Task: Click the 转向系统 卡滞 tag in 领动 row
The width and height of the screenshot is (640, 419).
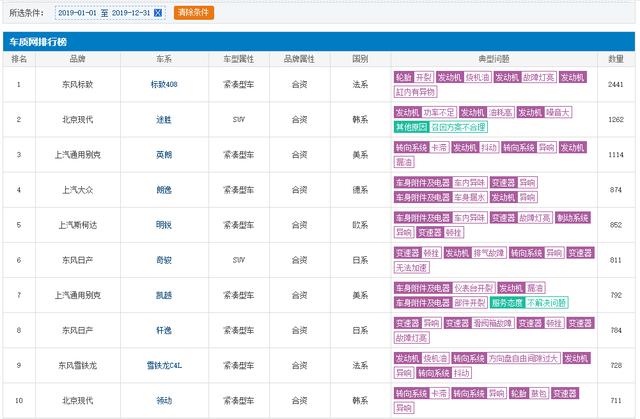Action: click(x=422, y=393)
